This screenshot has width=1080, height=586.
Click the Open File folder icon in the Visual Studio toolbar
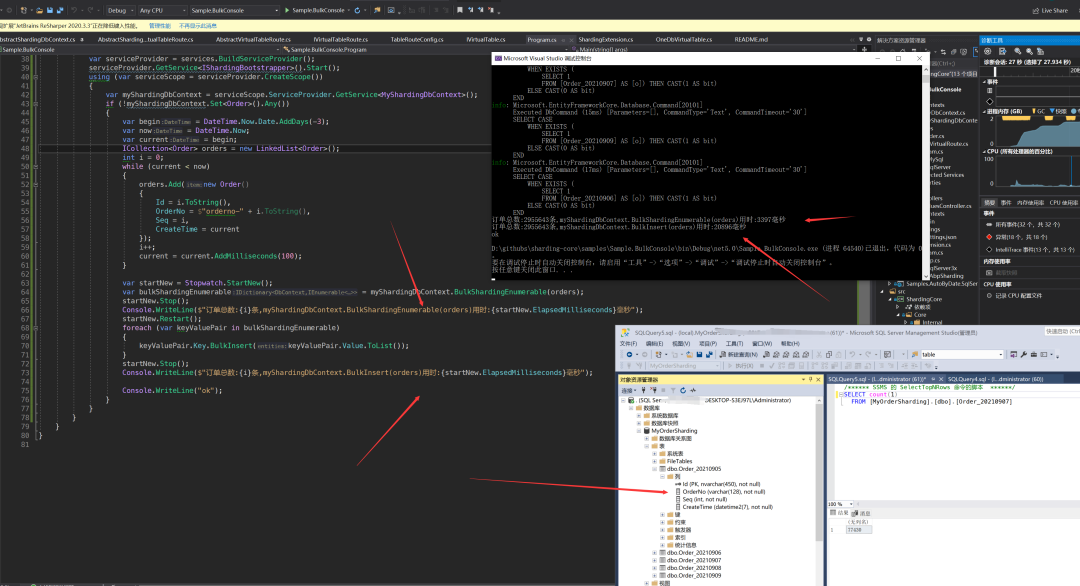(x=39, y=10)
